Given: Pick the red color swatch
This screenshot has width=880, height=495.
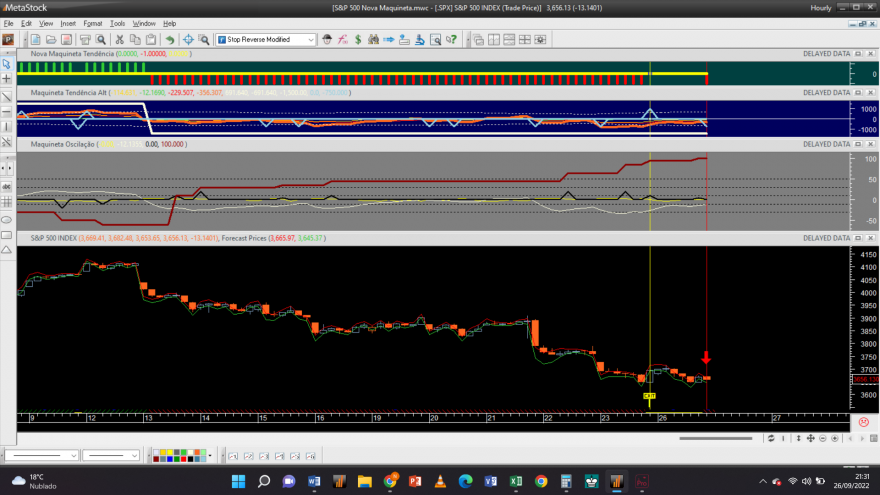Looking at the screenshot, I should pyautogui.click(x=184, y=459).
